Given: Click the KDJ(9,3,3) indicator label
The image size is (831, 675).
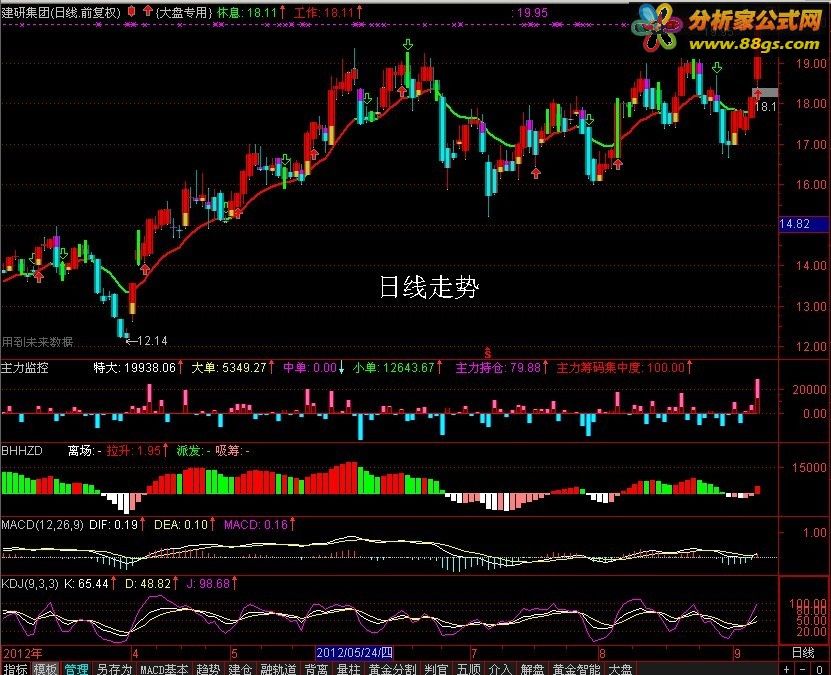Looking at the screenshot, I should (30, 583).
